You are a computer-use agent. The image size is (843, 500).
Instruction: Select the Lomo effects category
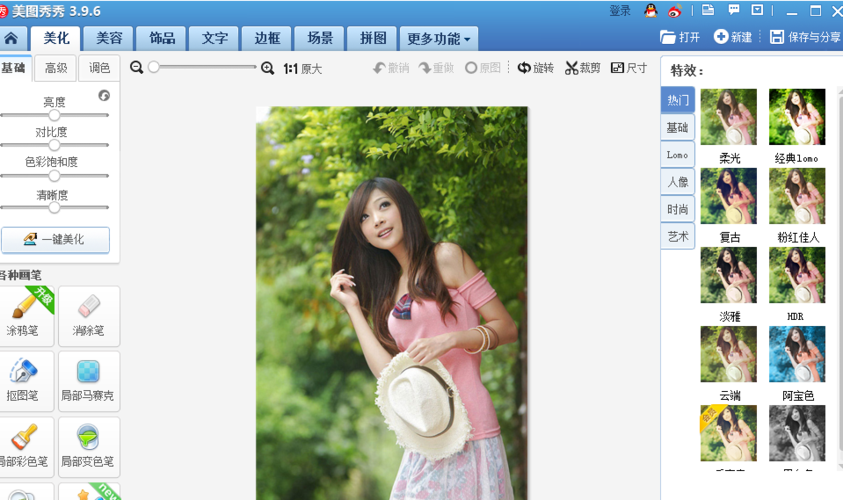(677, 155)
